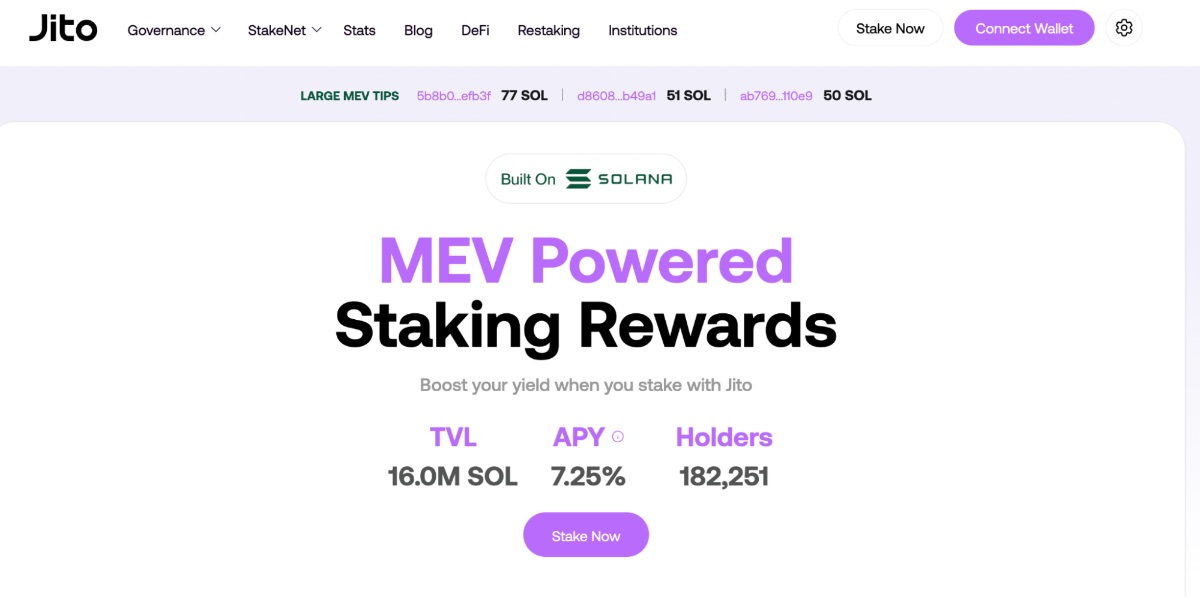The width and height of the screenshot is (1200, 597).
Task: Navigate to Restaking
Action: pyautogui.click(x=548, y=30)
